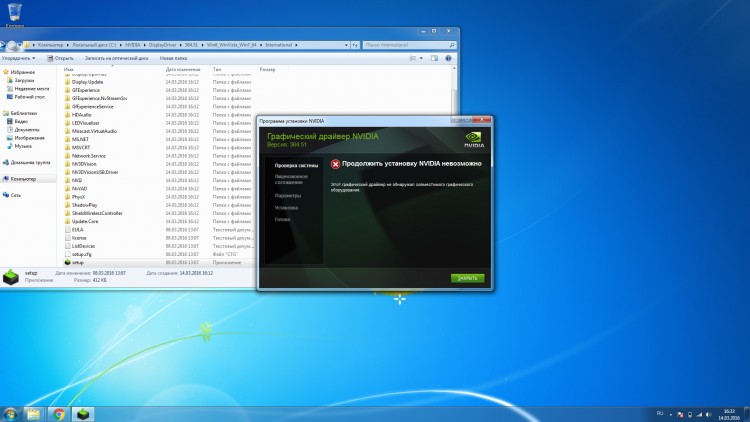Click red error icon in NVIDIA installer

(x=335, y=164)
